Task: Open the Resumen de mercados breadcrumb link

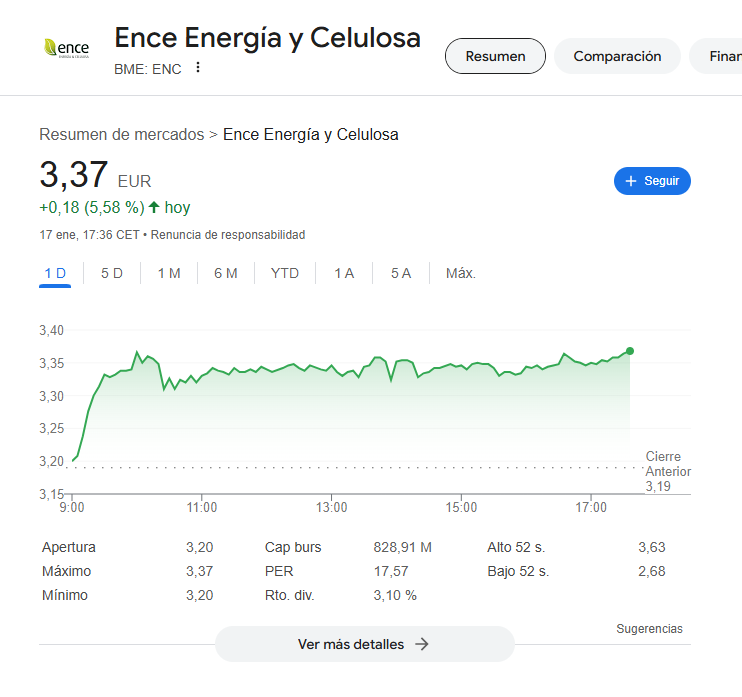Action: click(122, 134)
